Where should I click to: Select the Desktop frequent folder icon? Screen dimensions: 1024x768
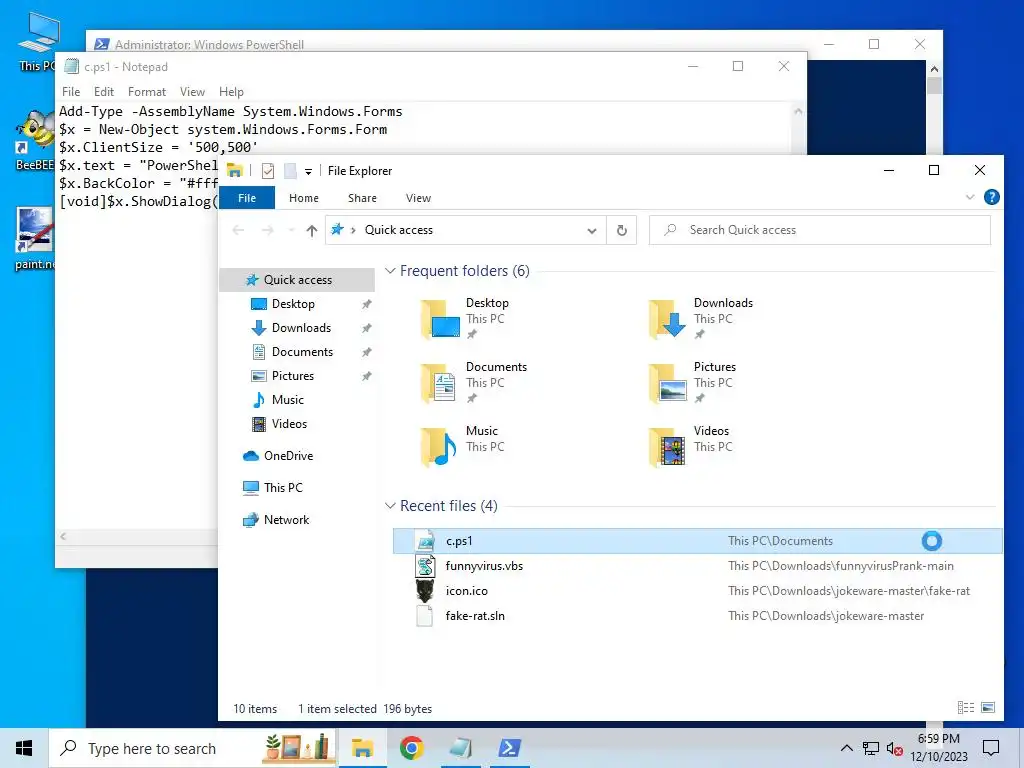click(x=441, y=319)
